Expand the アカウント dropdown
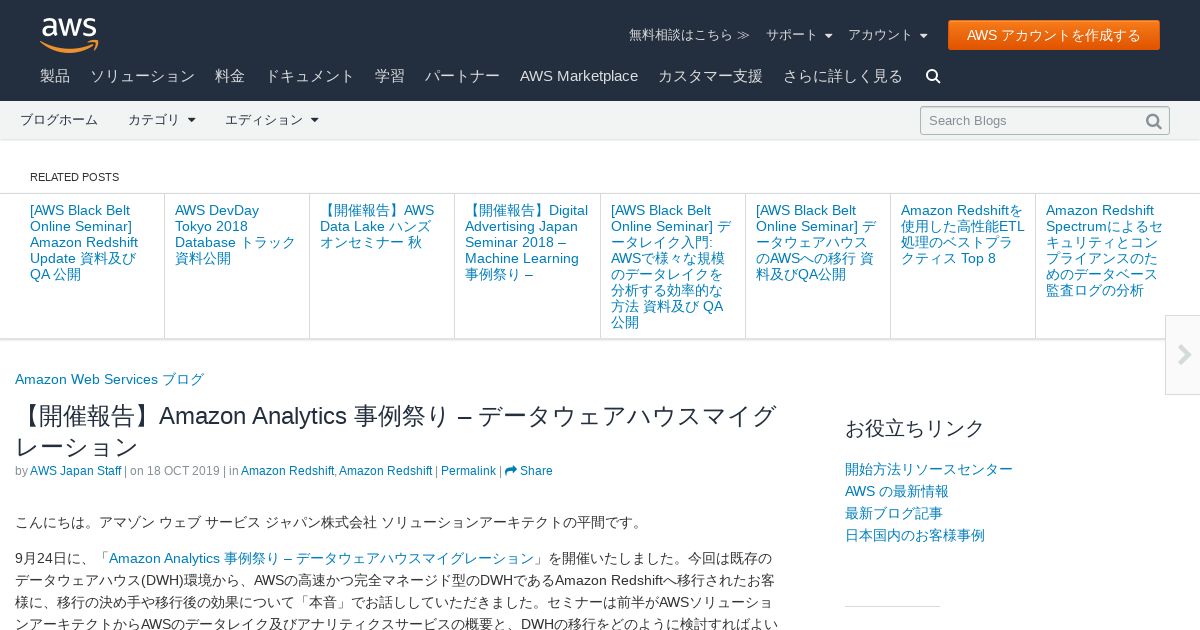 [x=888, y=35]
